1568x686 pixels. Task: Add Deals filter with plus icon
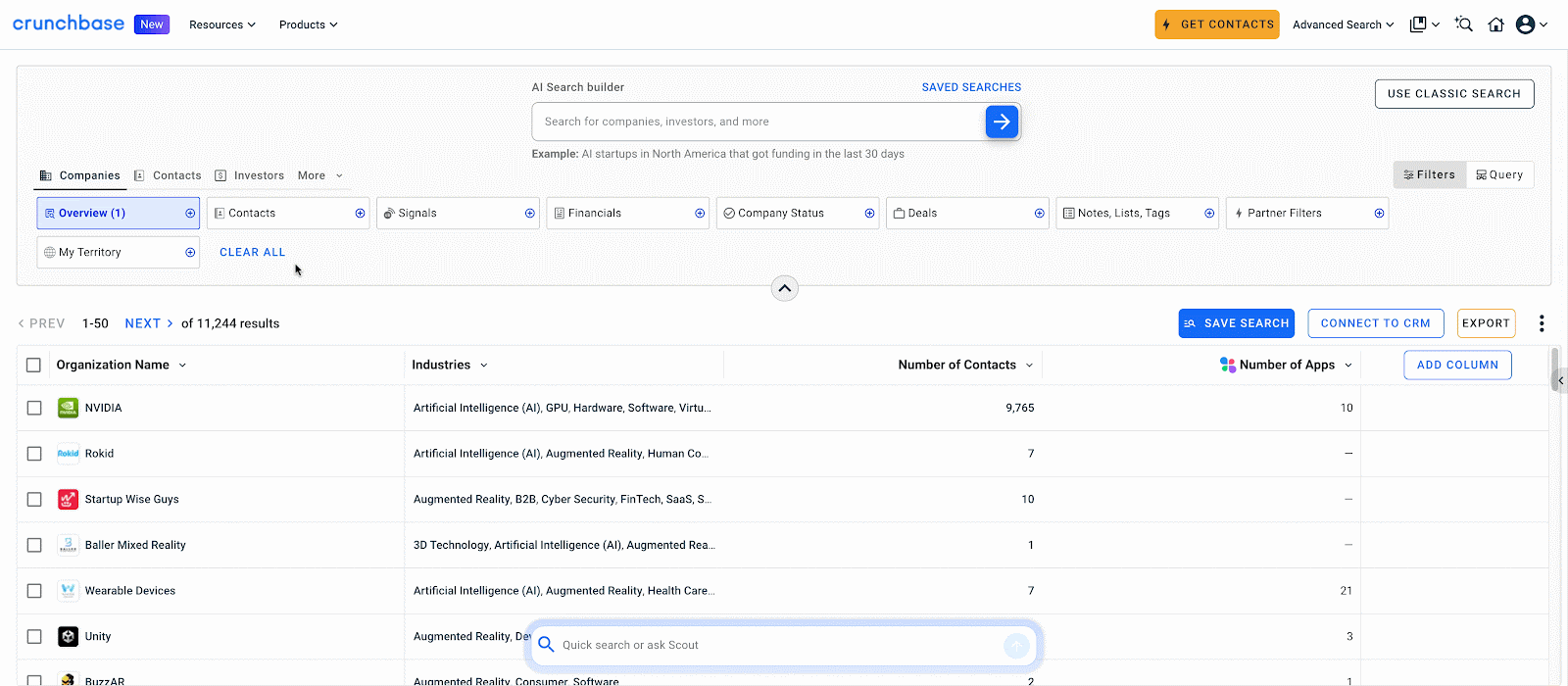click(x=1040, y=213)
